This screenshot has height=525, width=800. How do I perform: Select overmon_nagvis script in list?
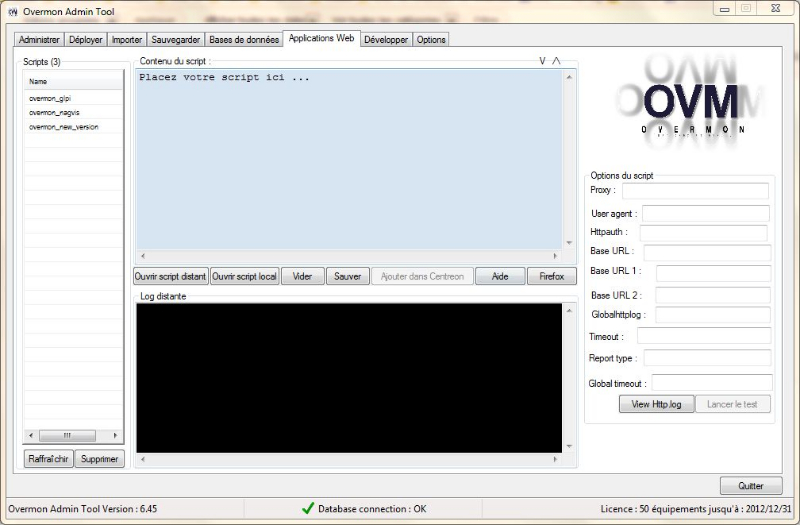pos(53,113)
